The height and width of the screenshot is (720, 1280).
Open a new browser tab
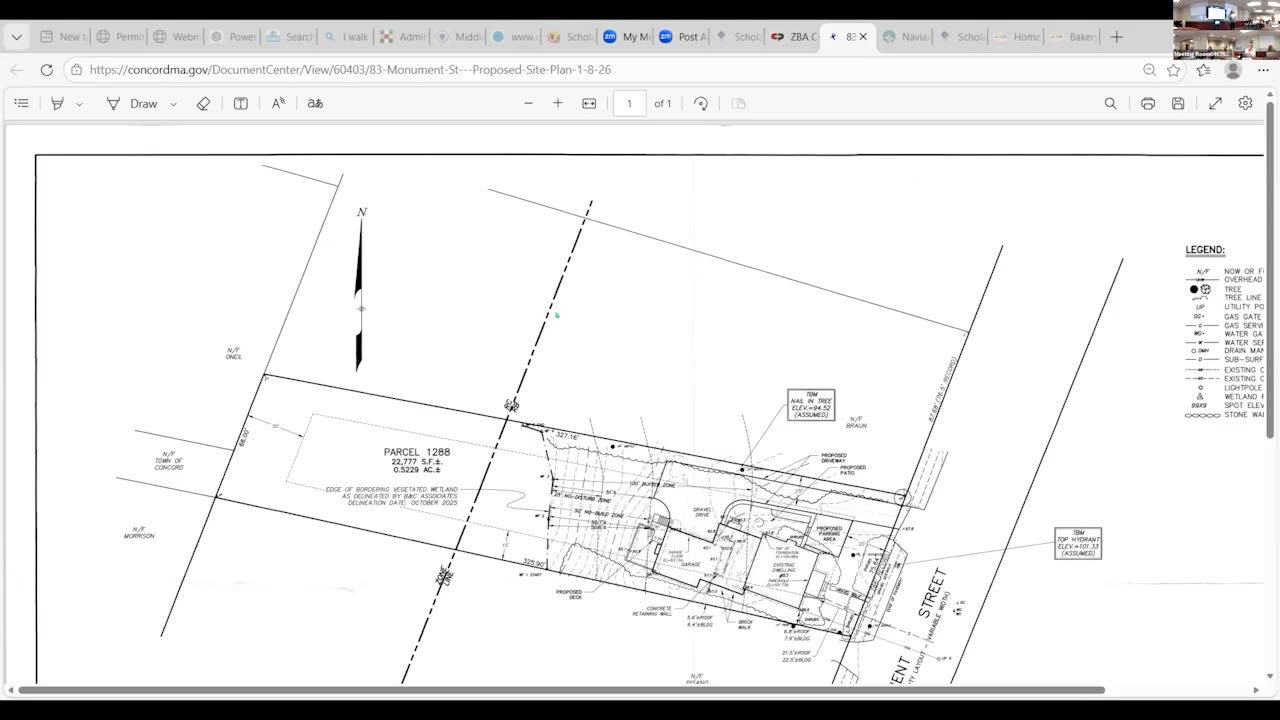point(1117,37)
